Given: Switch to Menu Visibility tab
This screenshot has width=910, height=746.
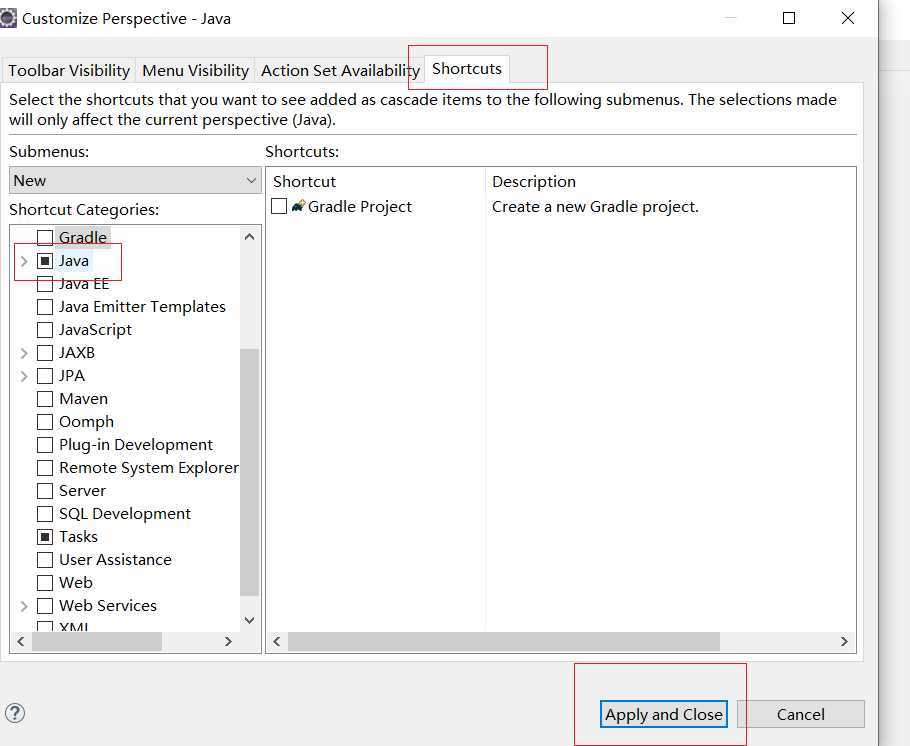Looking at the screenshot, I should point(196,70).
